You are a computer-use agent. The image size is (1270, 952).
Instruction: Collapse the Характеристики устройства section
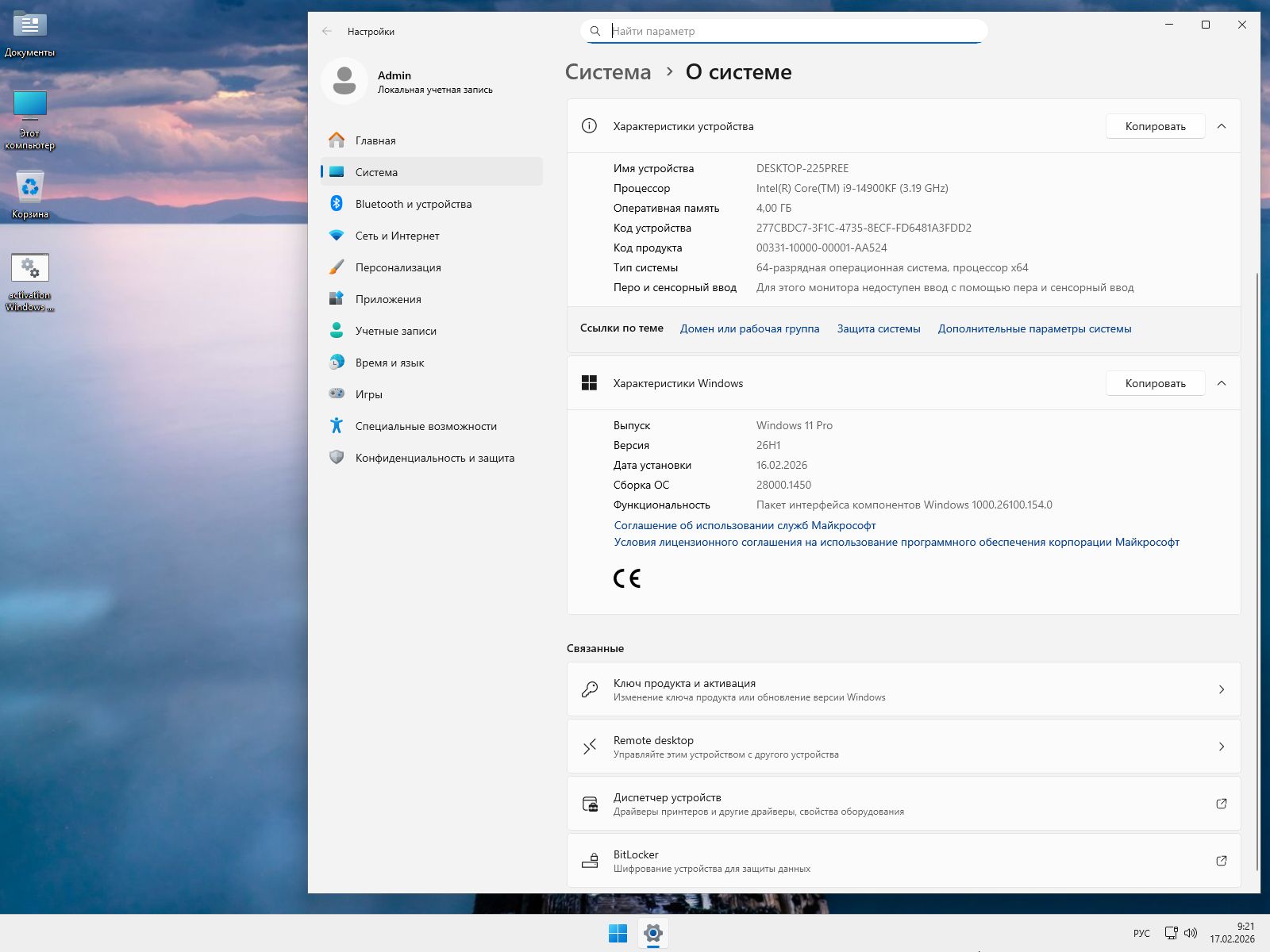click(x=1222, y=125)
